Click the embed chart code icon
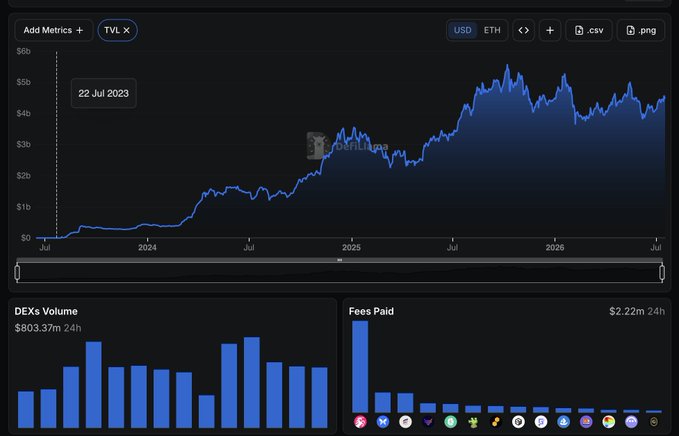This screenshot has width=679, height=436. [x=524, y=30]
